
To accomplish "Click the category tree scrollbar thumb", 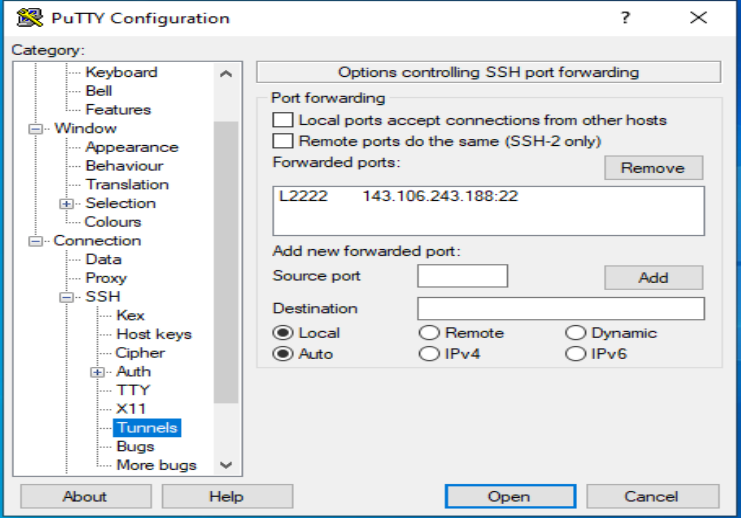I will coord(226,262).
